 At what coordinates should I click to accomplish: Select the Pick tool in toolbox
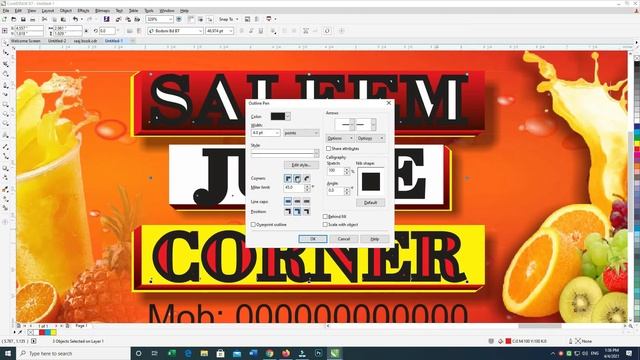coord(6,43)
